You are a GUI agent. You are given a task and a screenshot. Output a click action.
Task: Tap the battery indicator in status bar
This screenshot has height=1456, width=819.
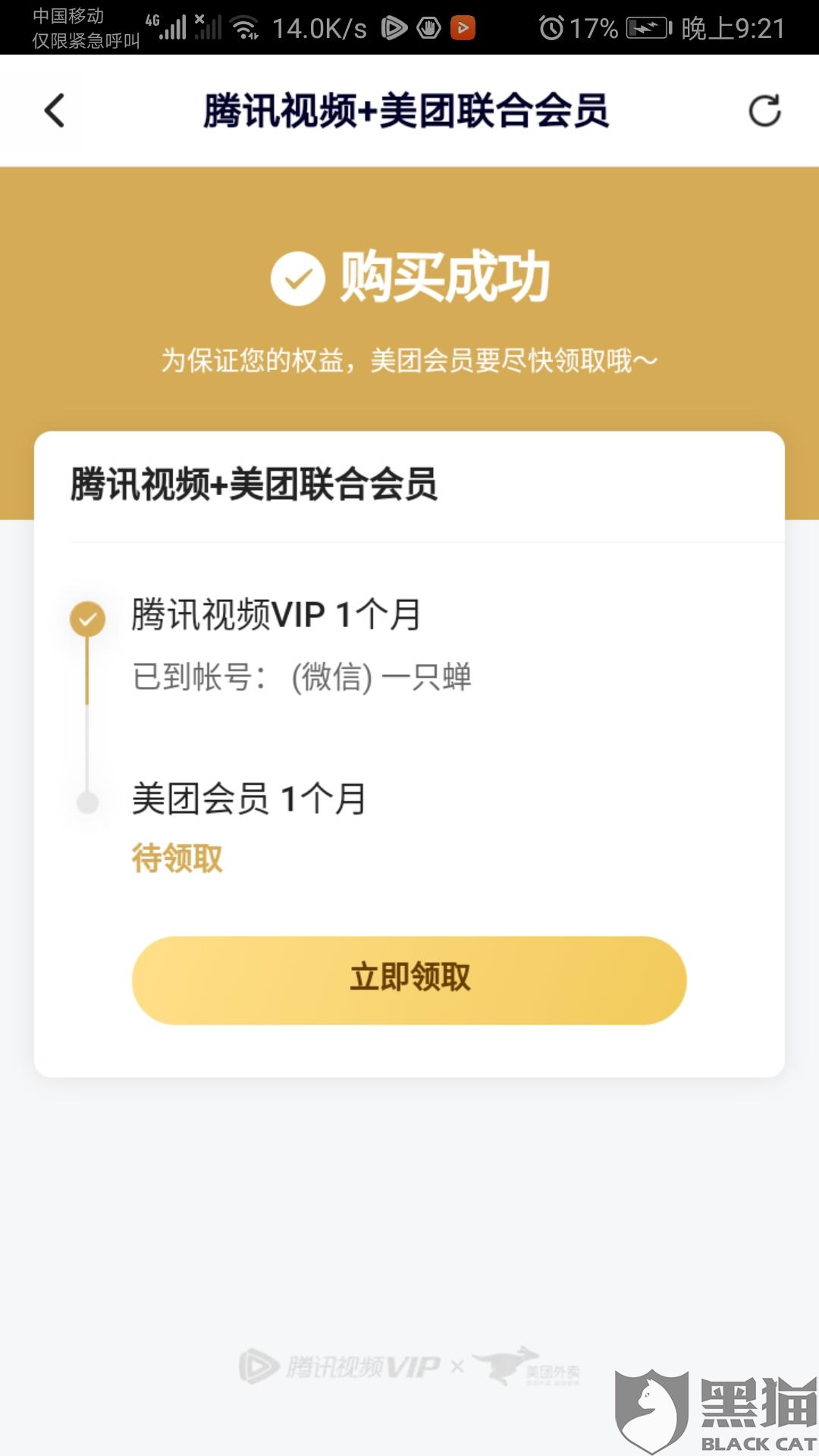pyautogui.click(x=649, y=29)
